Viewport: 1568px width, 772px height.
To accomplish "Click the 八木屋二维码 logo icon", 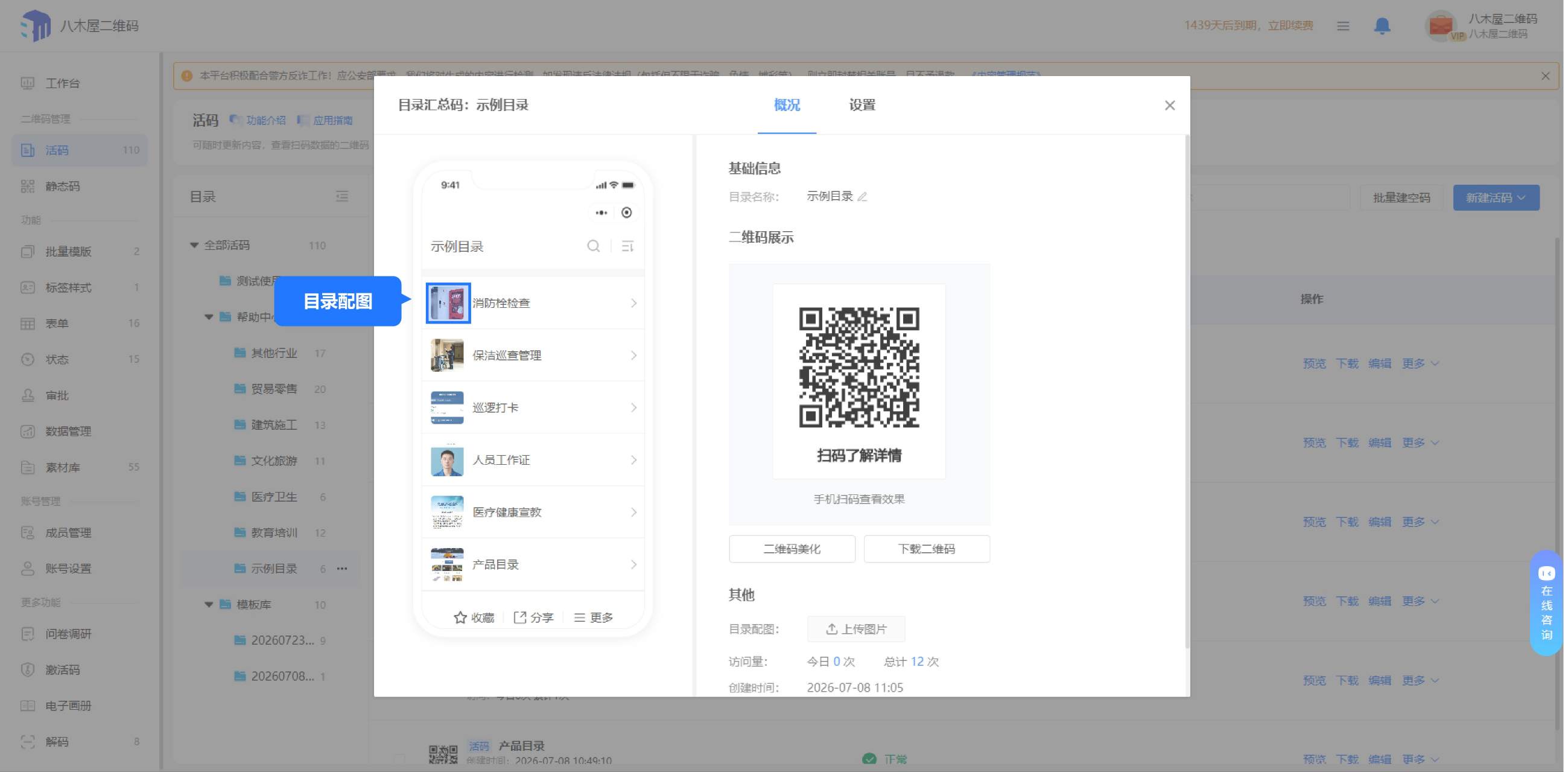I will (x=36, y=25).
